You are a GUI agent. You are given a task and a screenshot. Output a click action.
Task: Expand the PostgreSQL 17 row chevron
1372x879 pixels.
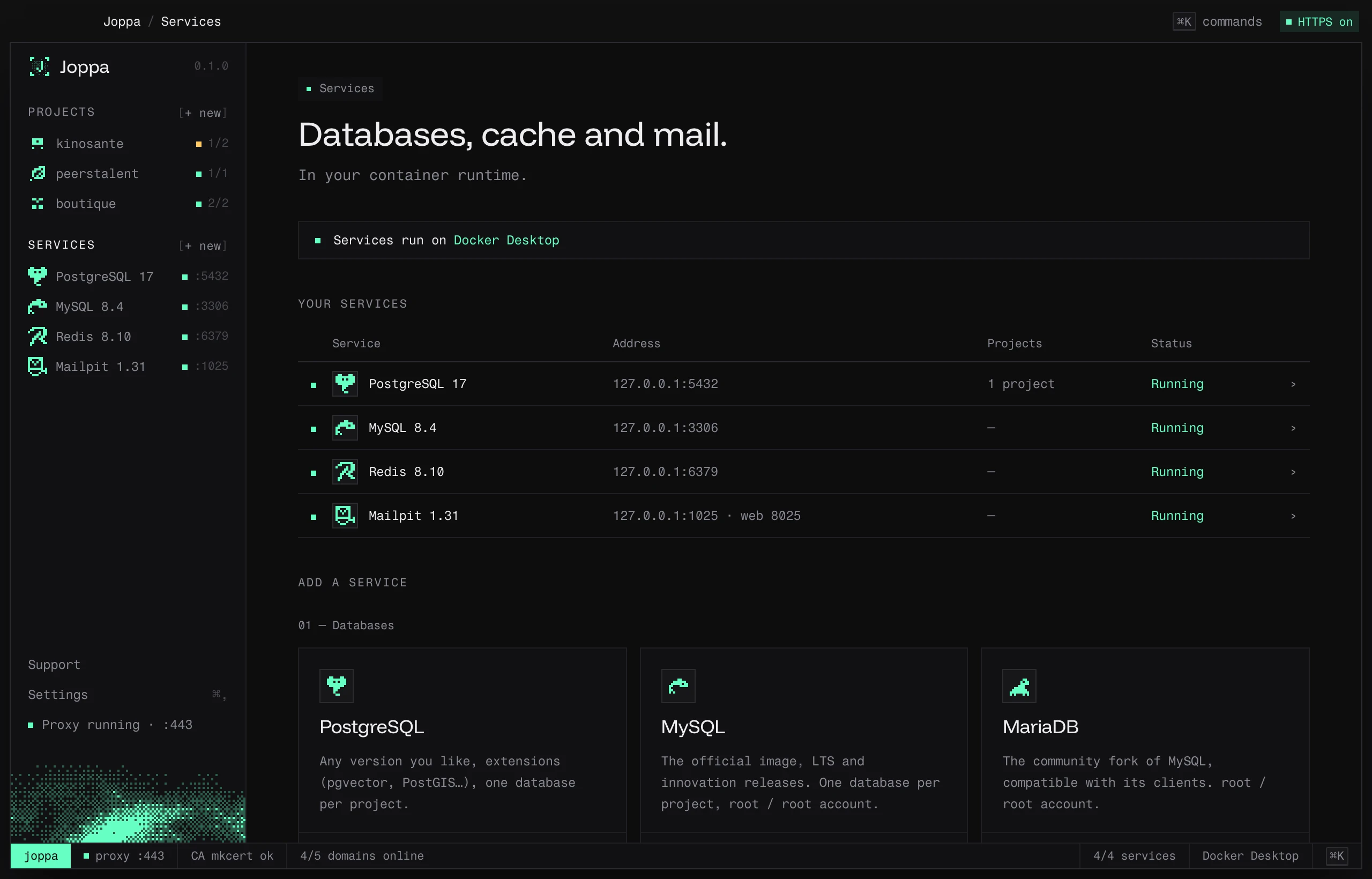1293,384
